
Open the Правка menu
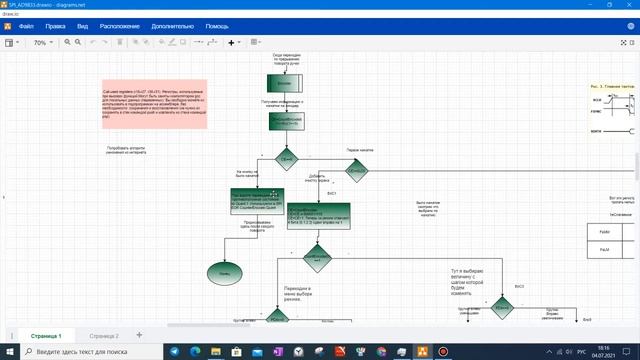coord(55,26)
